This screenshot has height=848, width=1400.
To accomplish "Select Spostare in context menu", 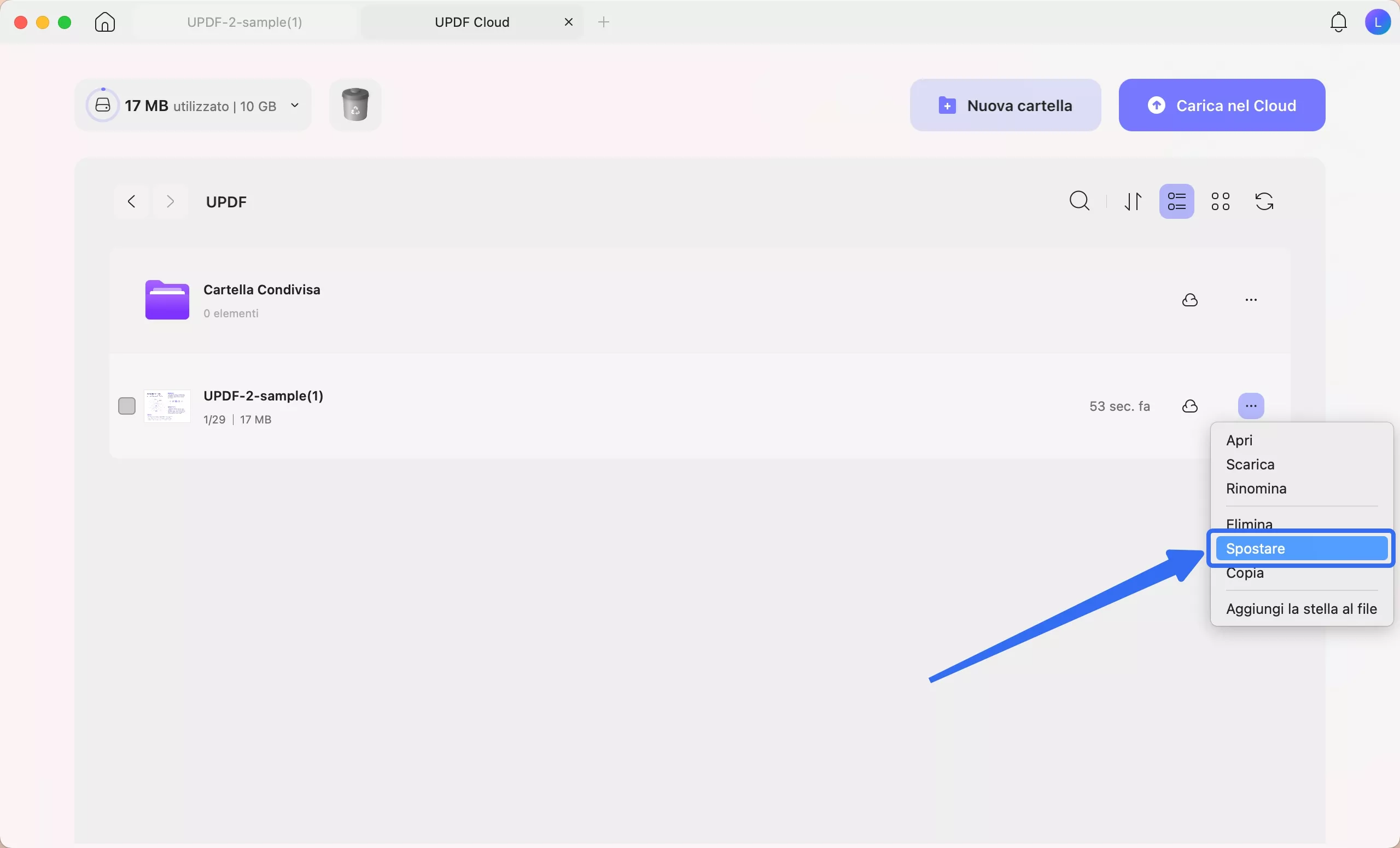I will 1300,549.
